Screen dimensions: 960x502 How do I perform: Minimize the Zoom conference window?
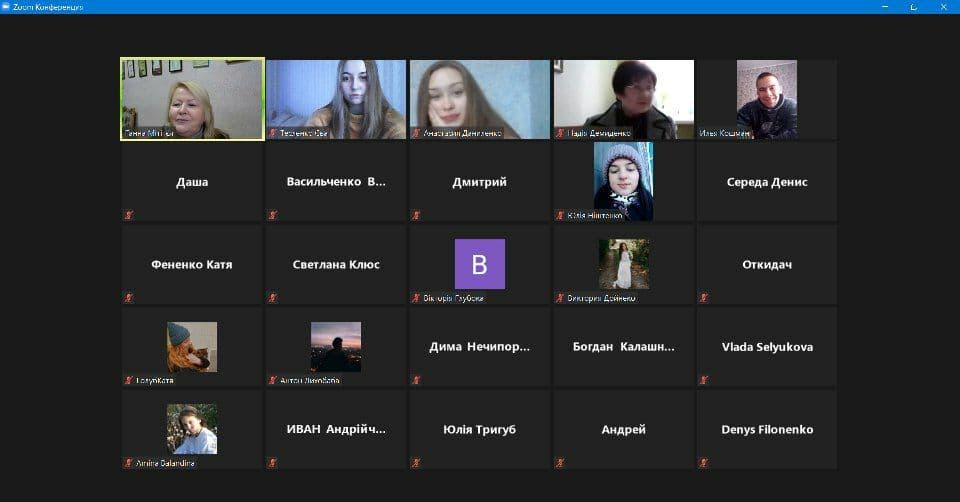(885, 7)
